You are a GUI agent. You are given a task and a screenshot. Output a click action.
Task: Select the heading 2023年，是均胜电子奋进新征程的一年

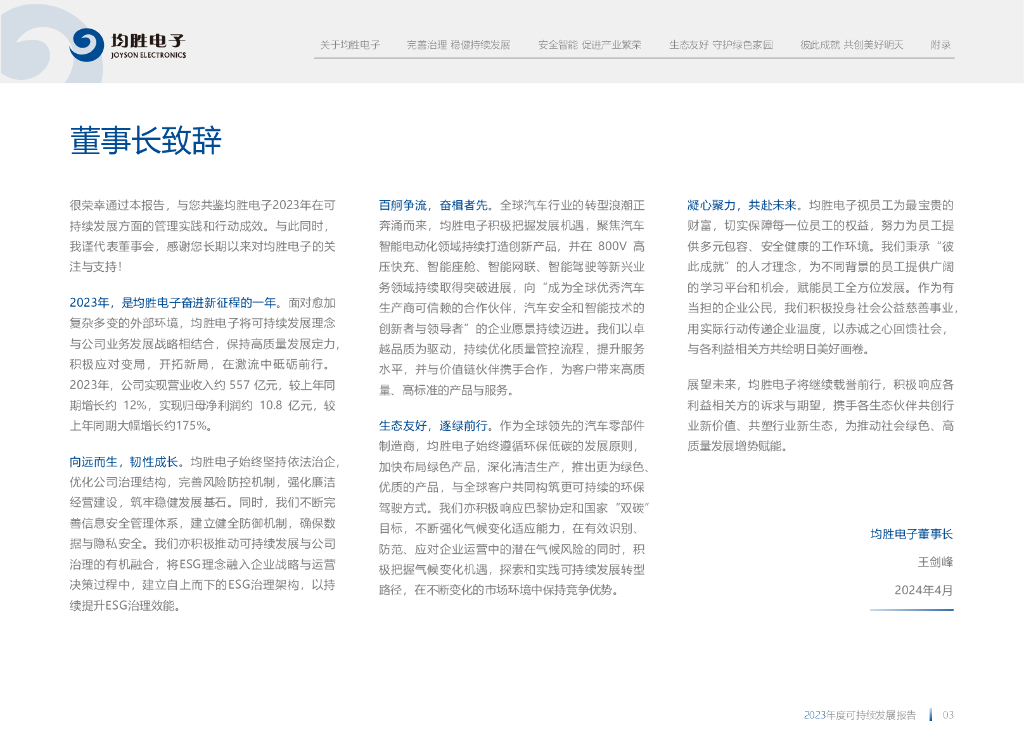(172, 303)
